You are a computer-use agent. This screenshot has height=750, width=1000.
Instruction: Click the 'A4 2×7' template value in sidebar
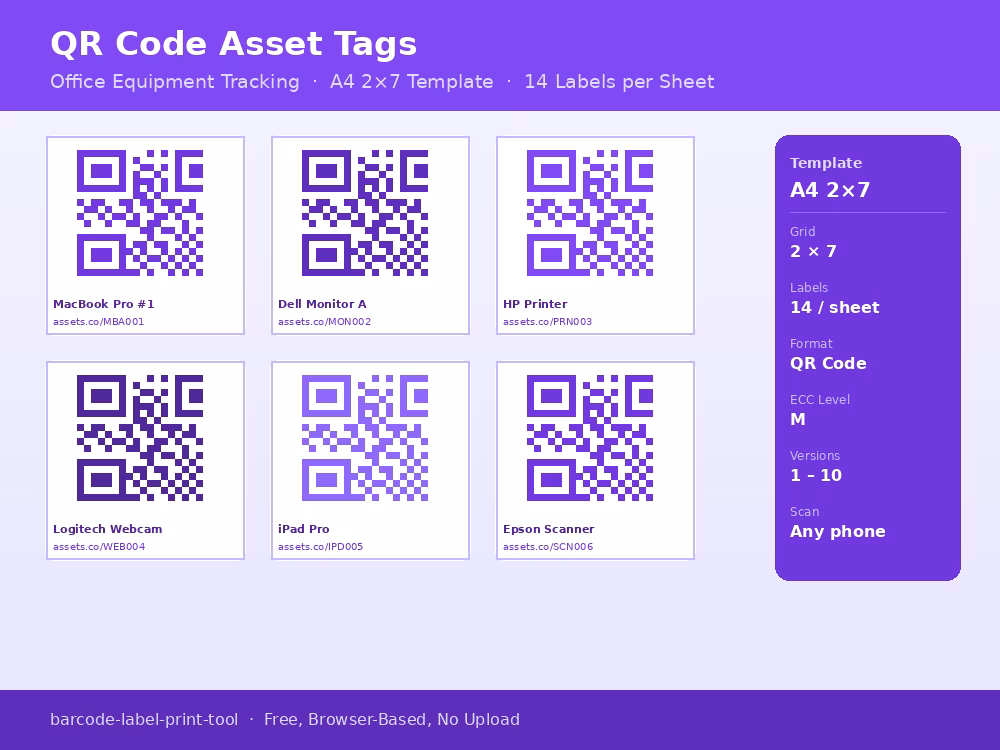830,190
